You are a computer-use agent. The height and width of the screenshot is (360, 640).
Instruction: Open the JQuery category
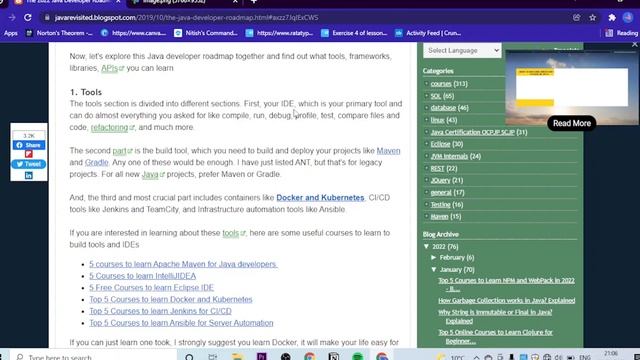pos(440,180)
